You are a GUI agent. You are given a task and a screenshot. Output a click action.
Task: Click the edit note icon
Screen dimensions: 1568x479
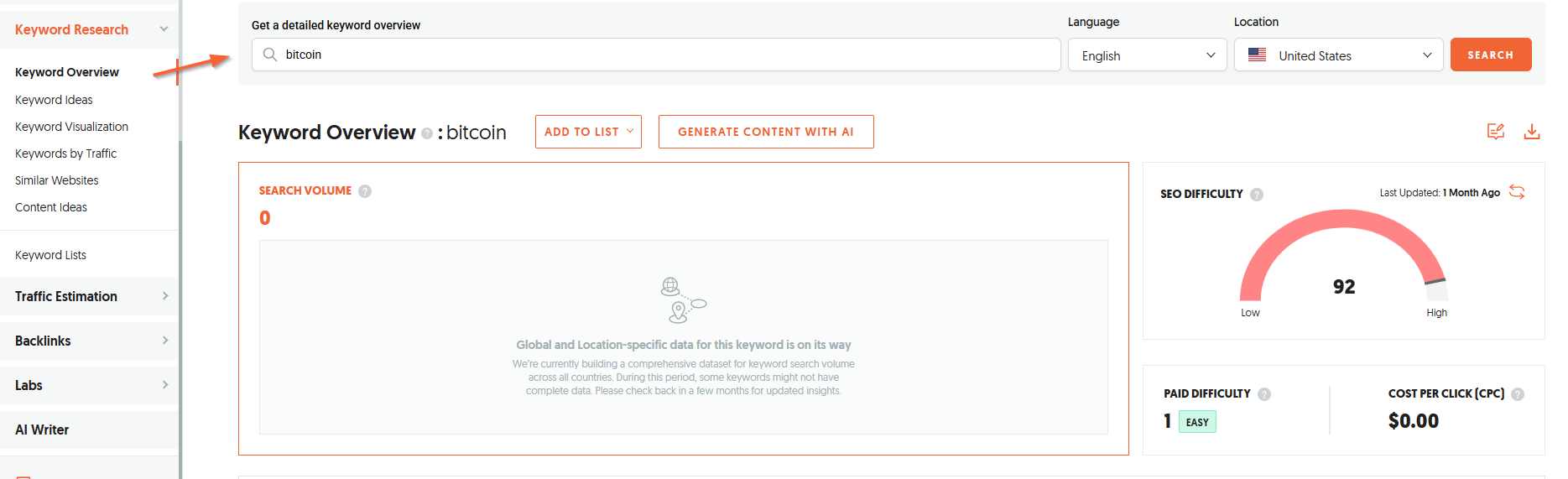1496,132
